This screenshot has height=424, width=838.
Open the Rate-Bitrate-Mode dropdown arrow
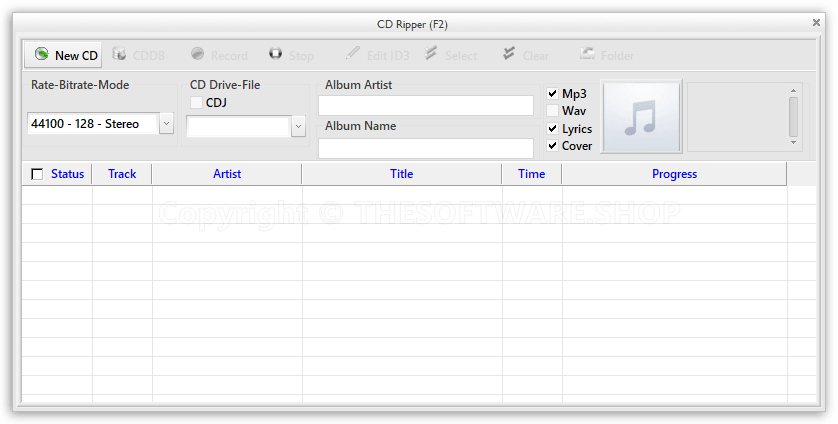tap(166, 124)
